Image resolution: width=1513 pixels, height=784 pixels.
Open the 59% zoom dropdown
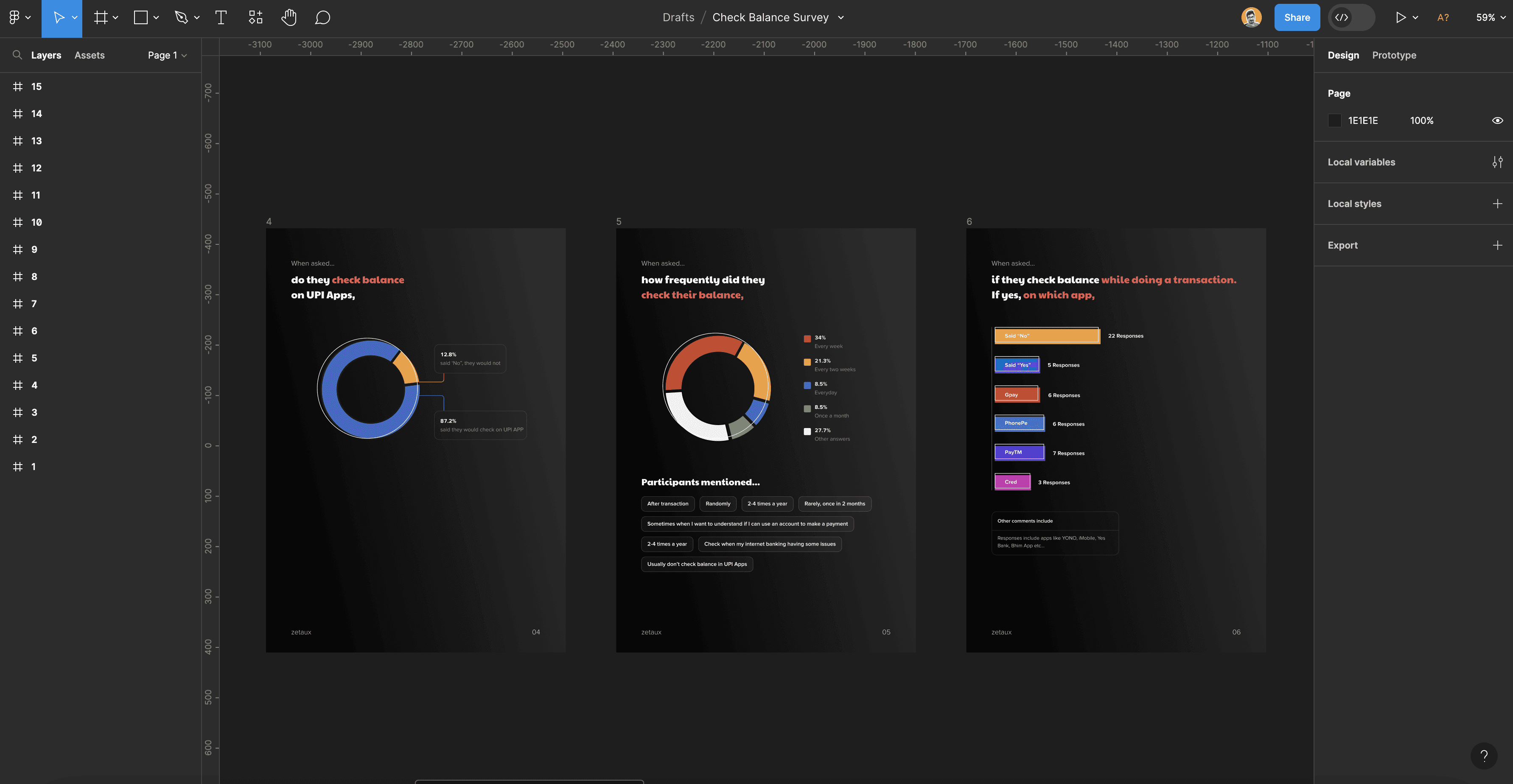[x=1490, y=18]
